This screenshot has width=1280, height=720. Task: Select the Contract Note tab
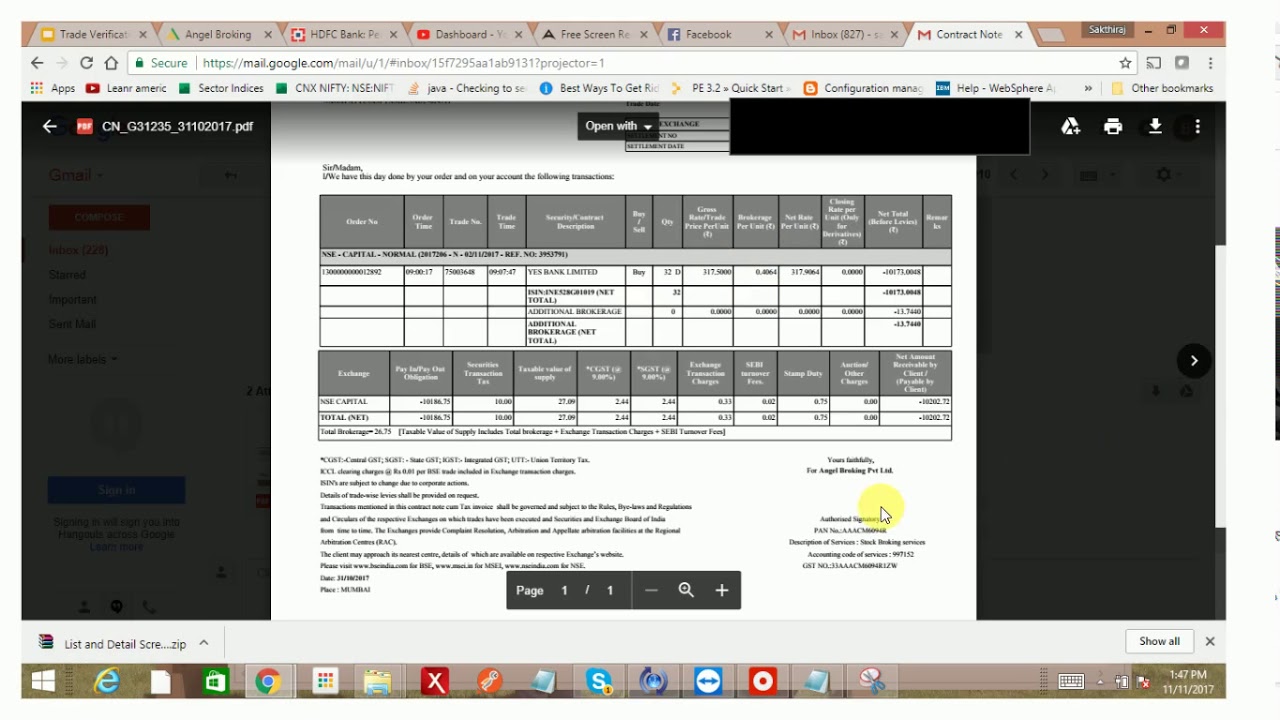(x=968, y=34)
